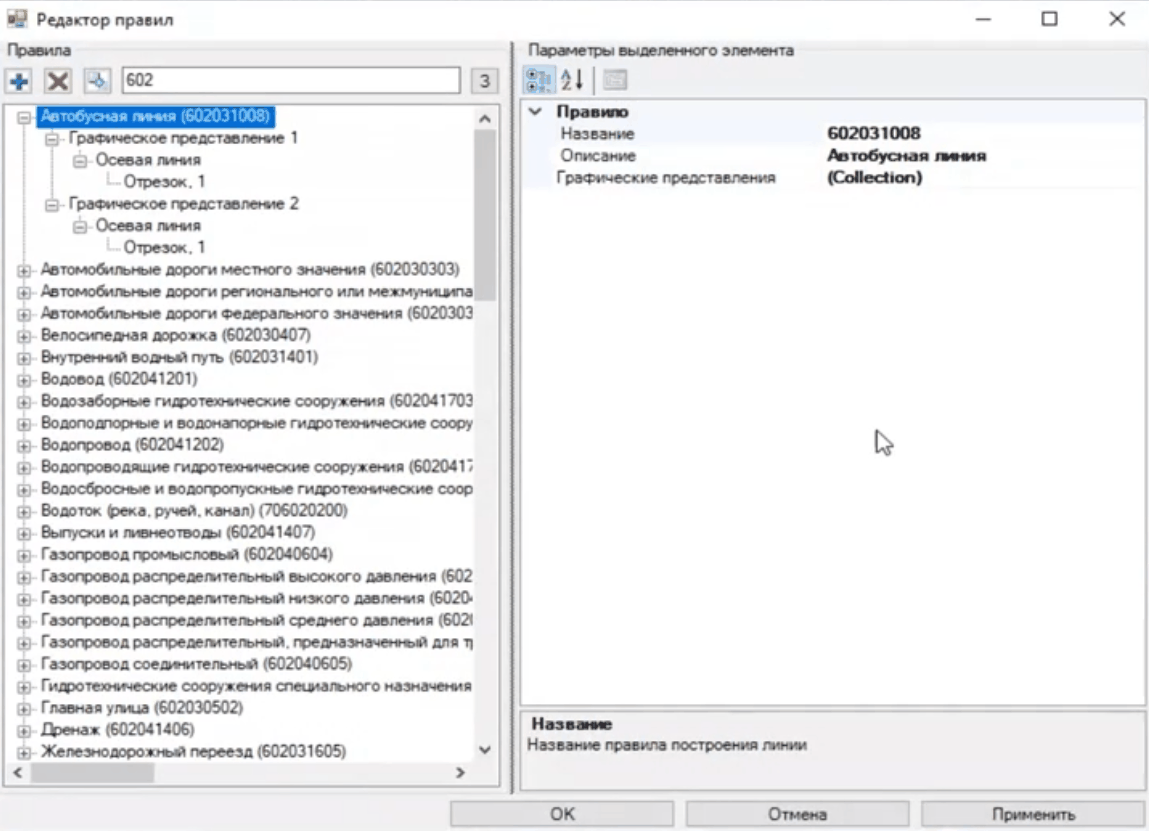
Task: Expand the Велосипедная дорожка tree node
Action: pyautogui.click(x=24, y=335)
